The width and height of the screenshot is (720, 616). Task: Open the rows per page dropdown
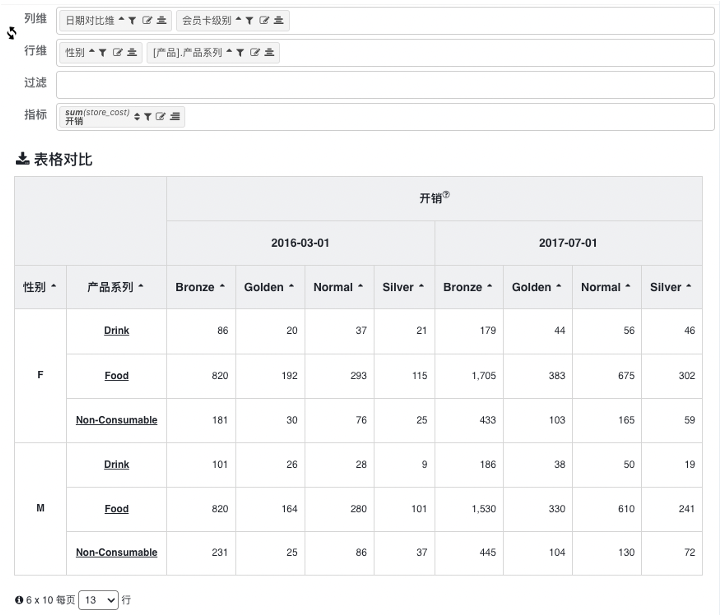click(99, 600)
